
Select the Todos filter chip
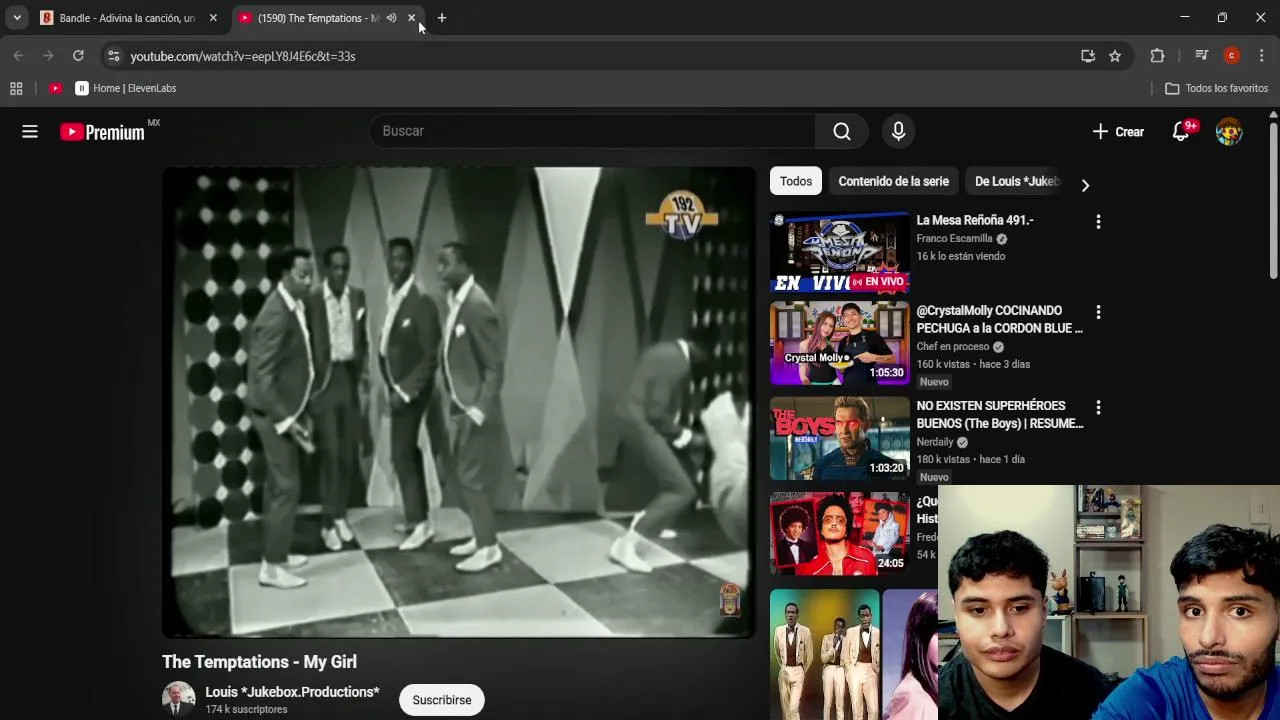pos(796,181)
